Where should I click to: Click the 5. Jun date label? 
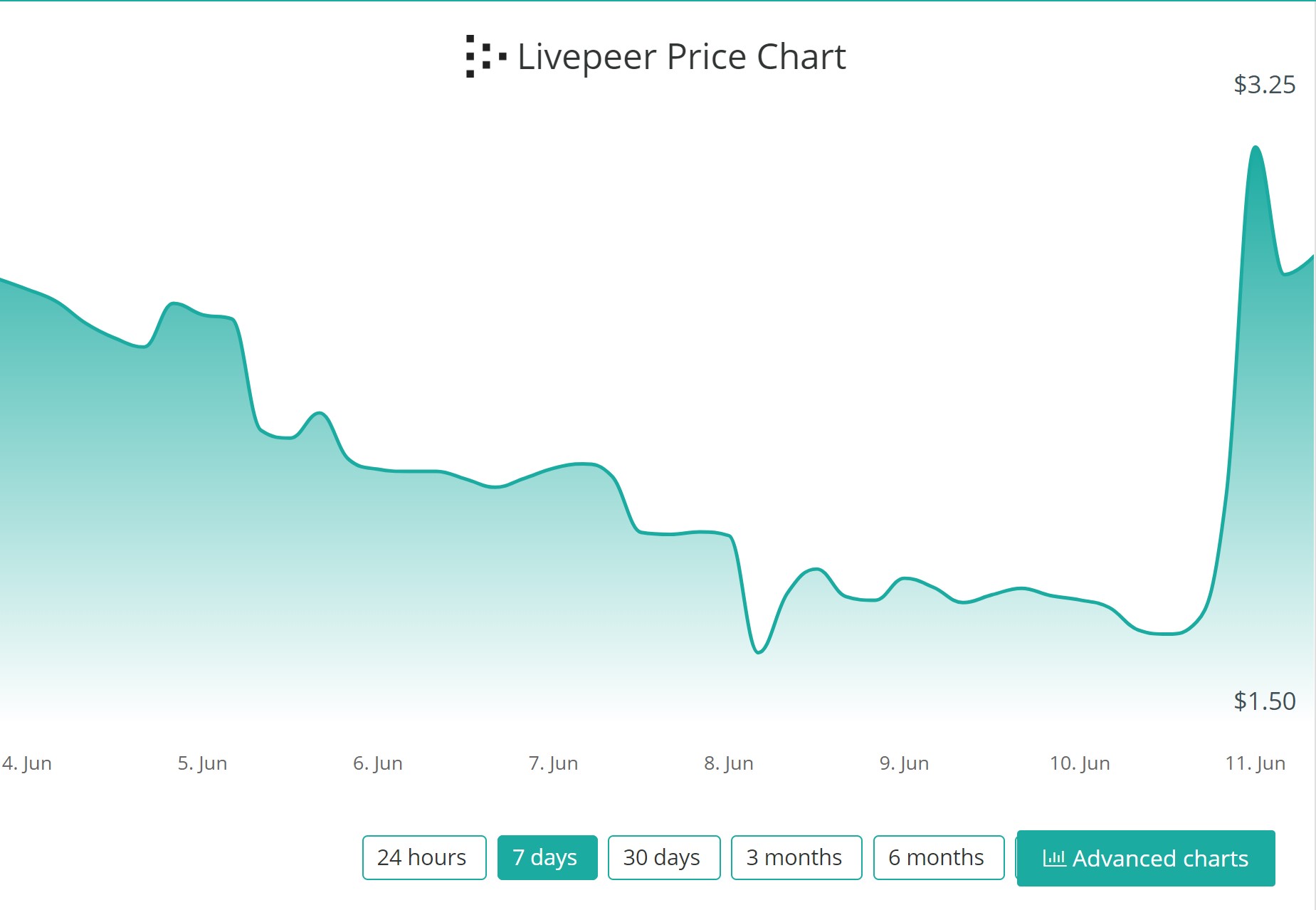coord(203,763)
